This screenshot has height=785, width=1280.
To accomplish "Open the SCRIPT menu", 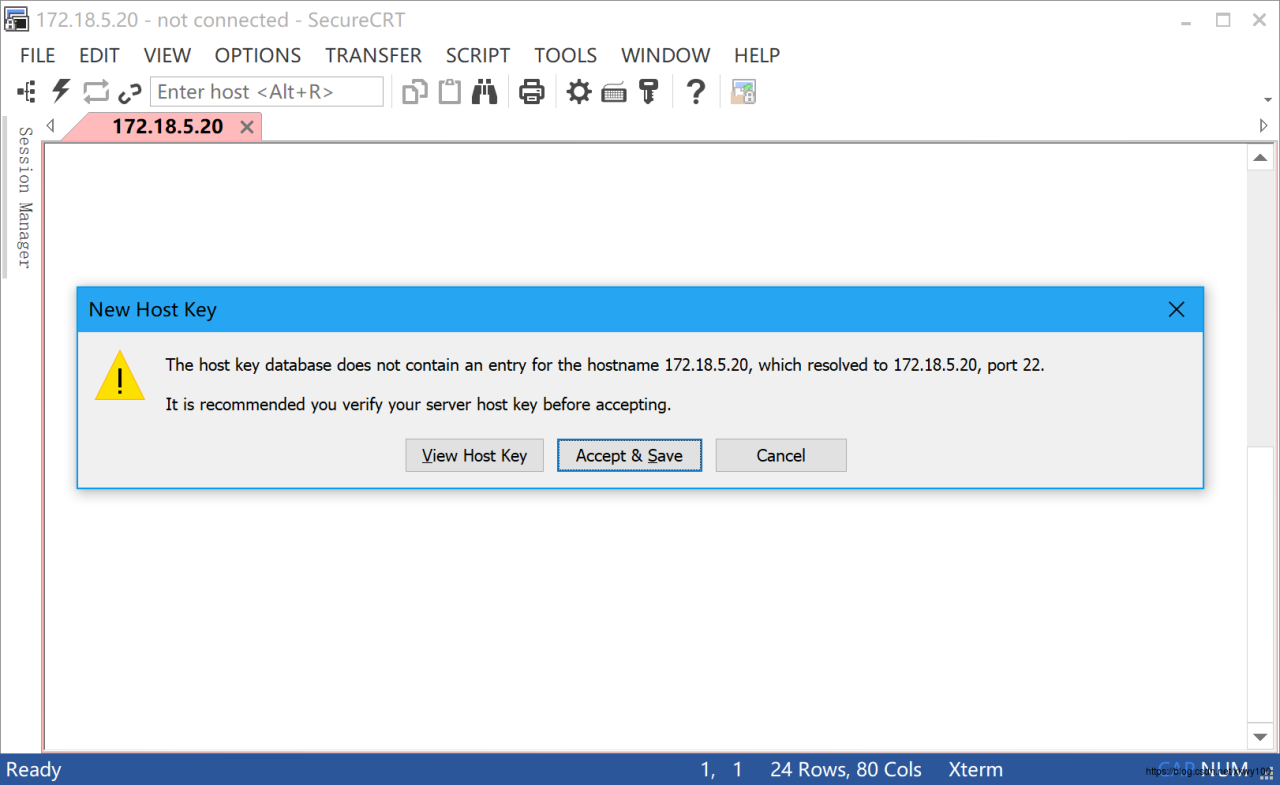I will pos(477,55).
